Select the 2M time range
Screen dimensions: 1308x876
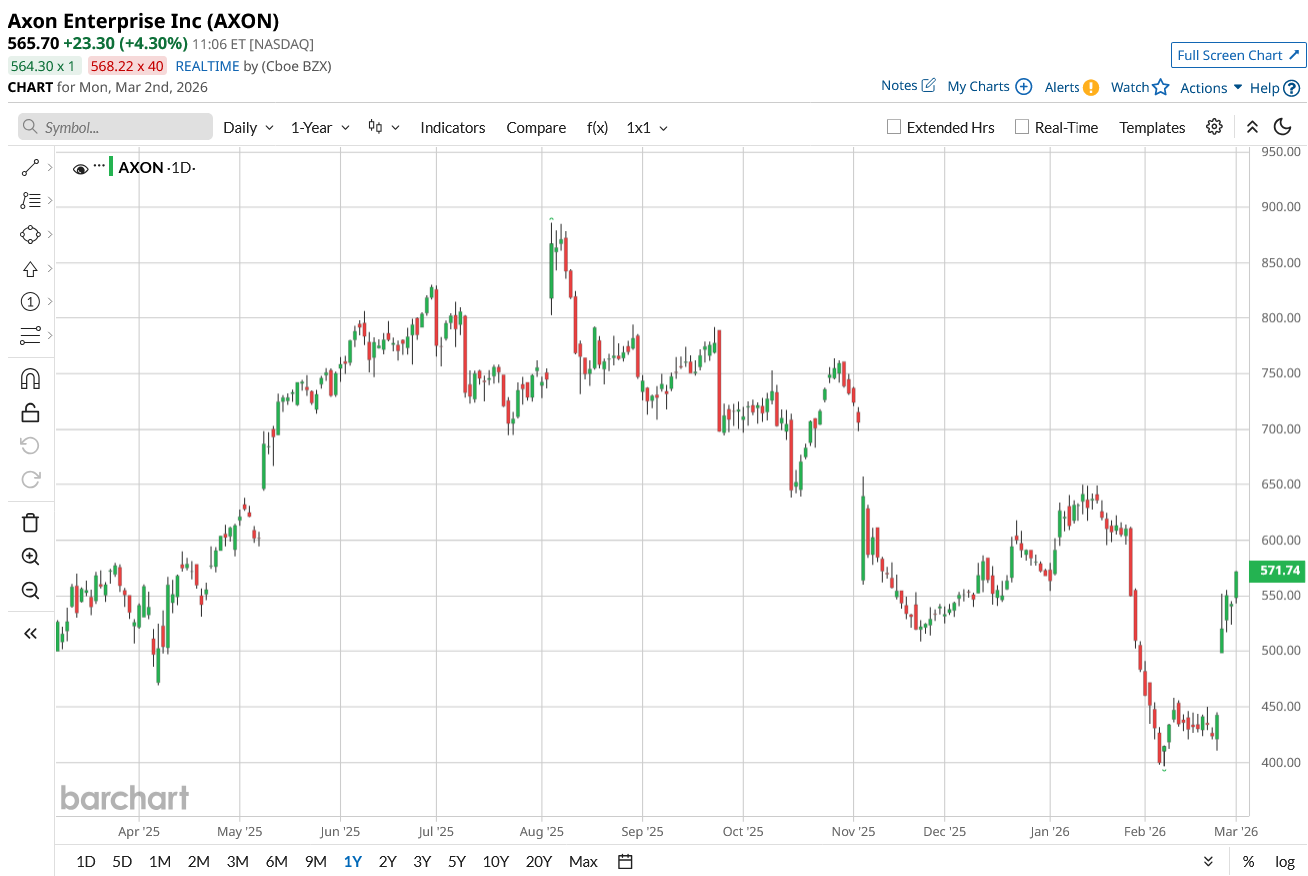198,861
